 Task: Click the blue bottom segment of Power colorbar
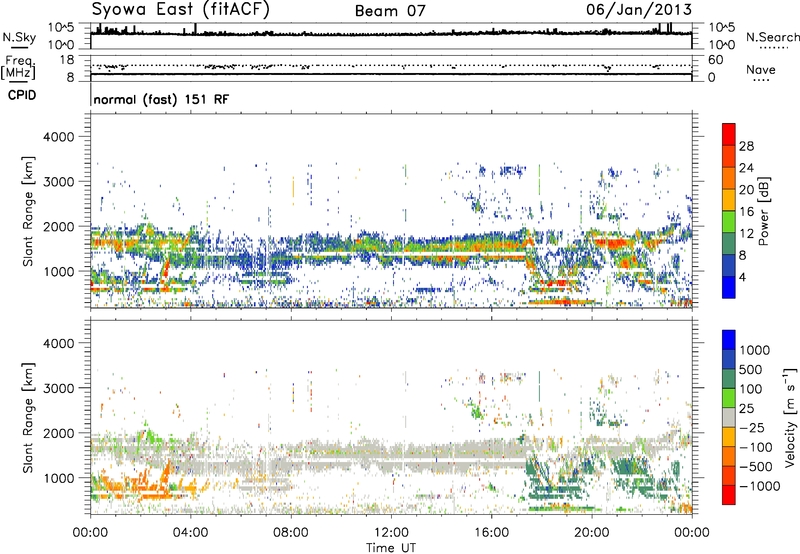tap(729, 287)
